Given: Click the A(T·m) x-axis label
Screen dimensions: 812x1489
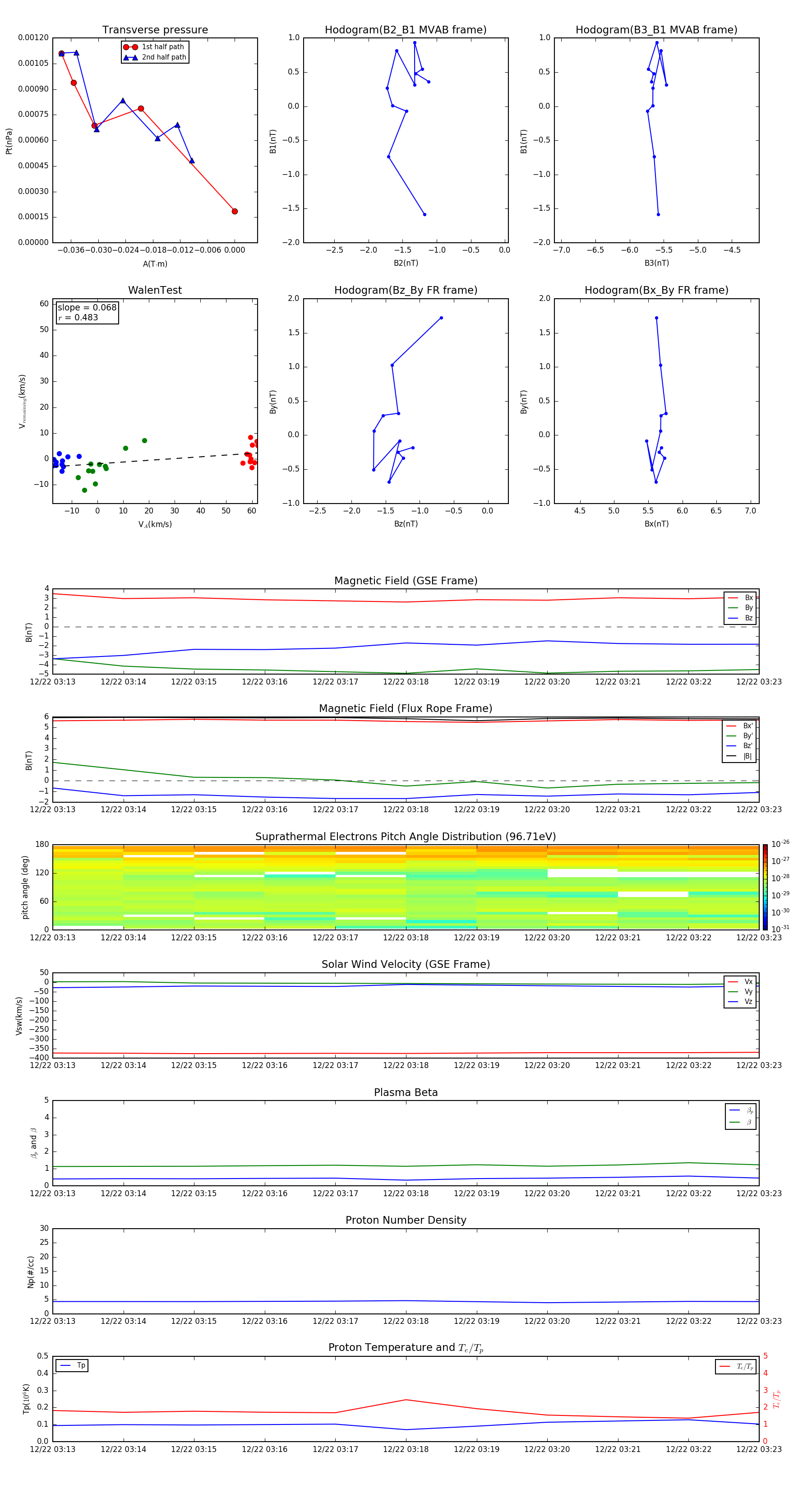Looking at the screenshot, I should coord(155,264).
